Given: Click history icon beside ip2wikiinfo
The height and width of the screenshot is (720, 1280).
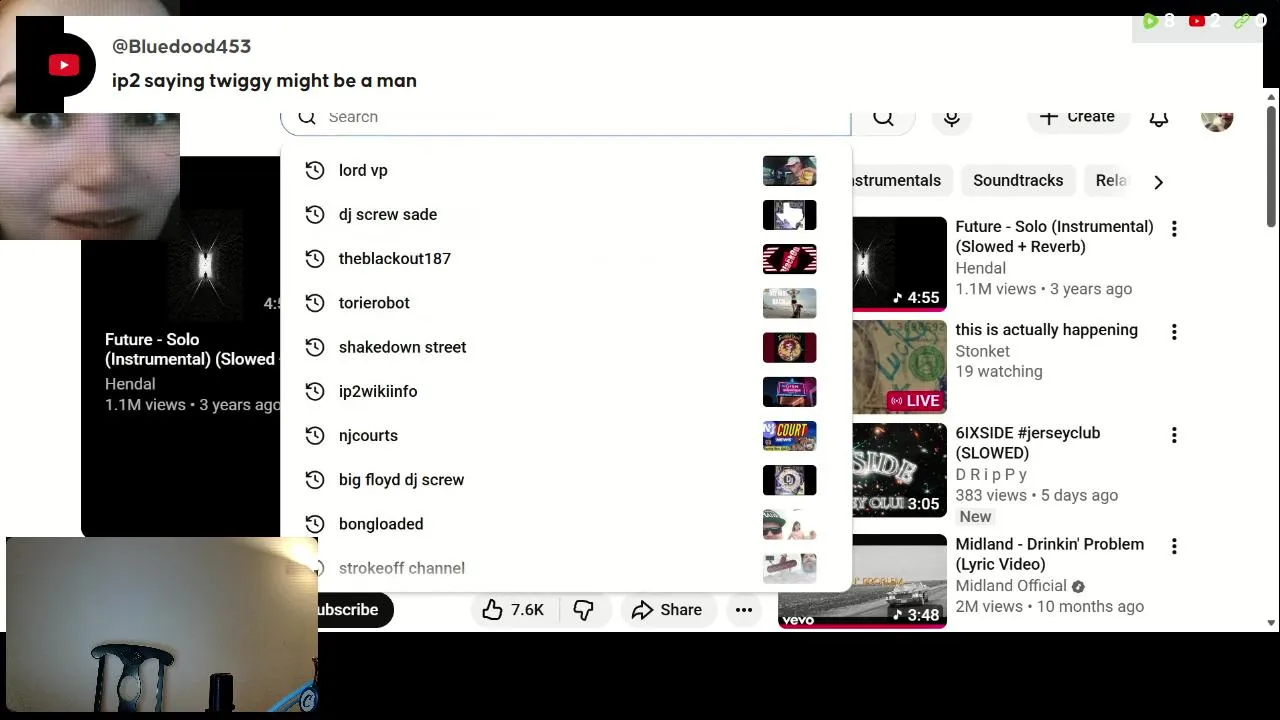Looking at the screenshot, I should point(315,391).
